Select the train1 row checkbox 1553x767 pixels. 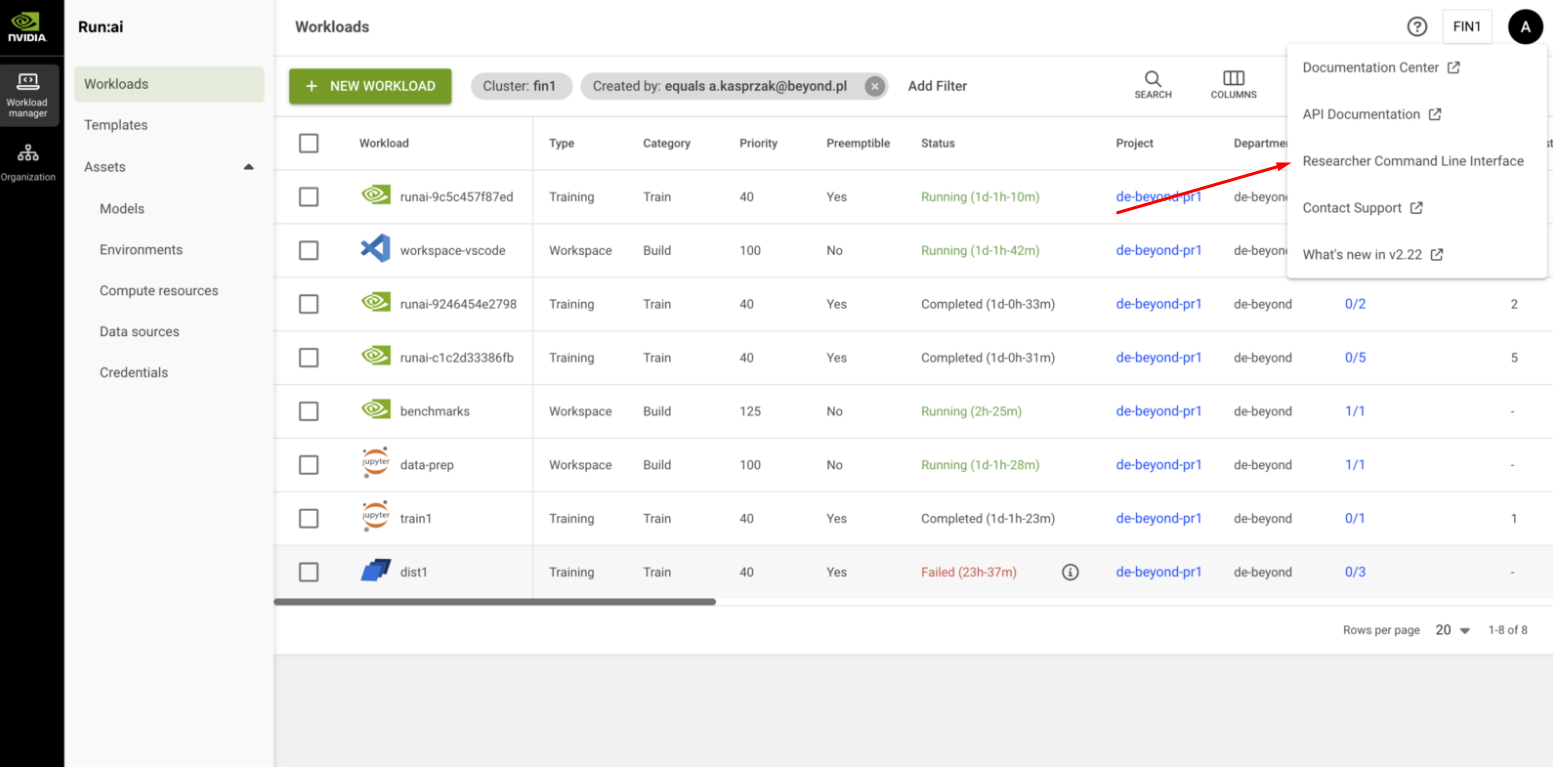click(x=309, y=518)
